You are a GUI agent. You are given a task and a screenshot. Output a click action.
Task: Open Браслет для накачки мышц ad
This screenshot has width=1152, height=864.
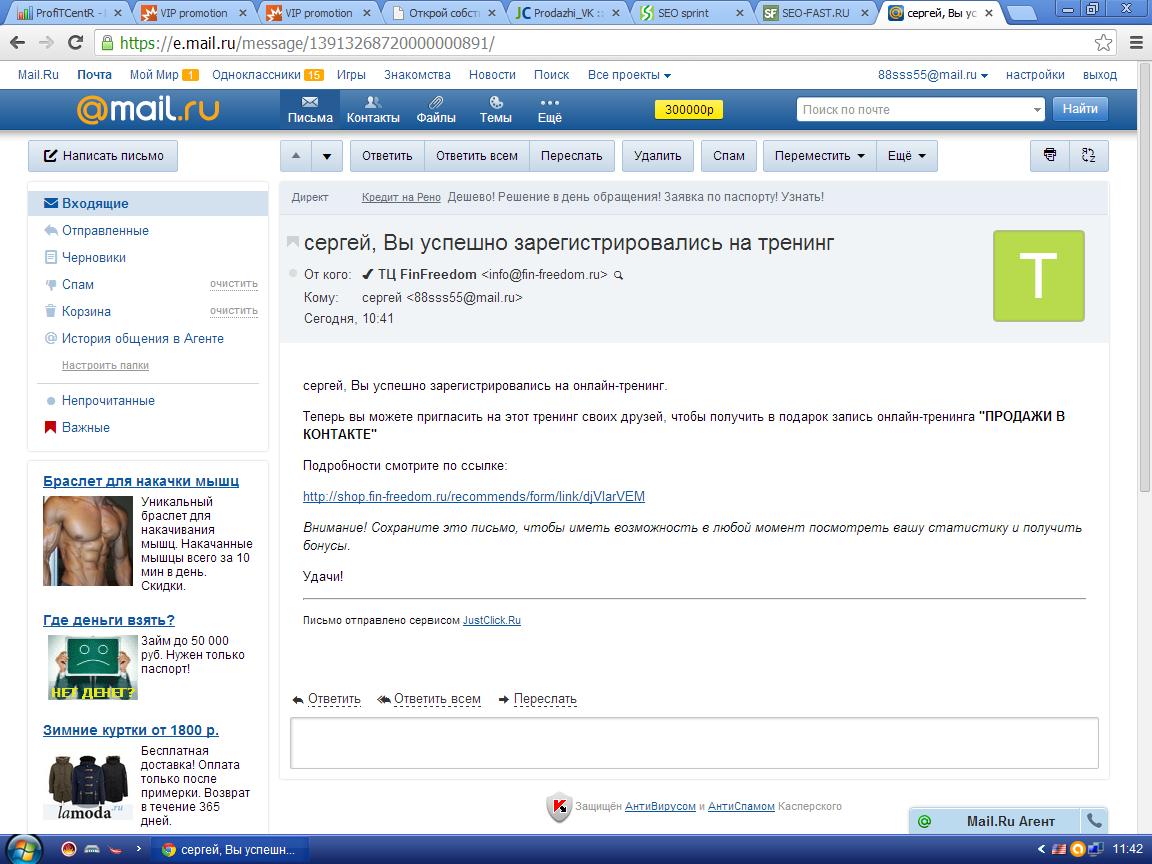pyautogui.click(x=141, y=481)
